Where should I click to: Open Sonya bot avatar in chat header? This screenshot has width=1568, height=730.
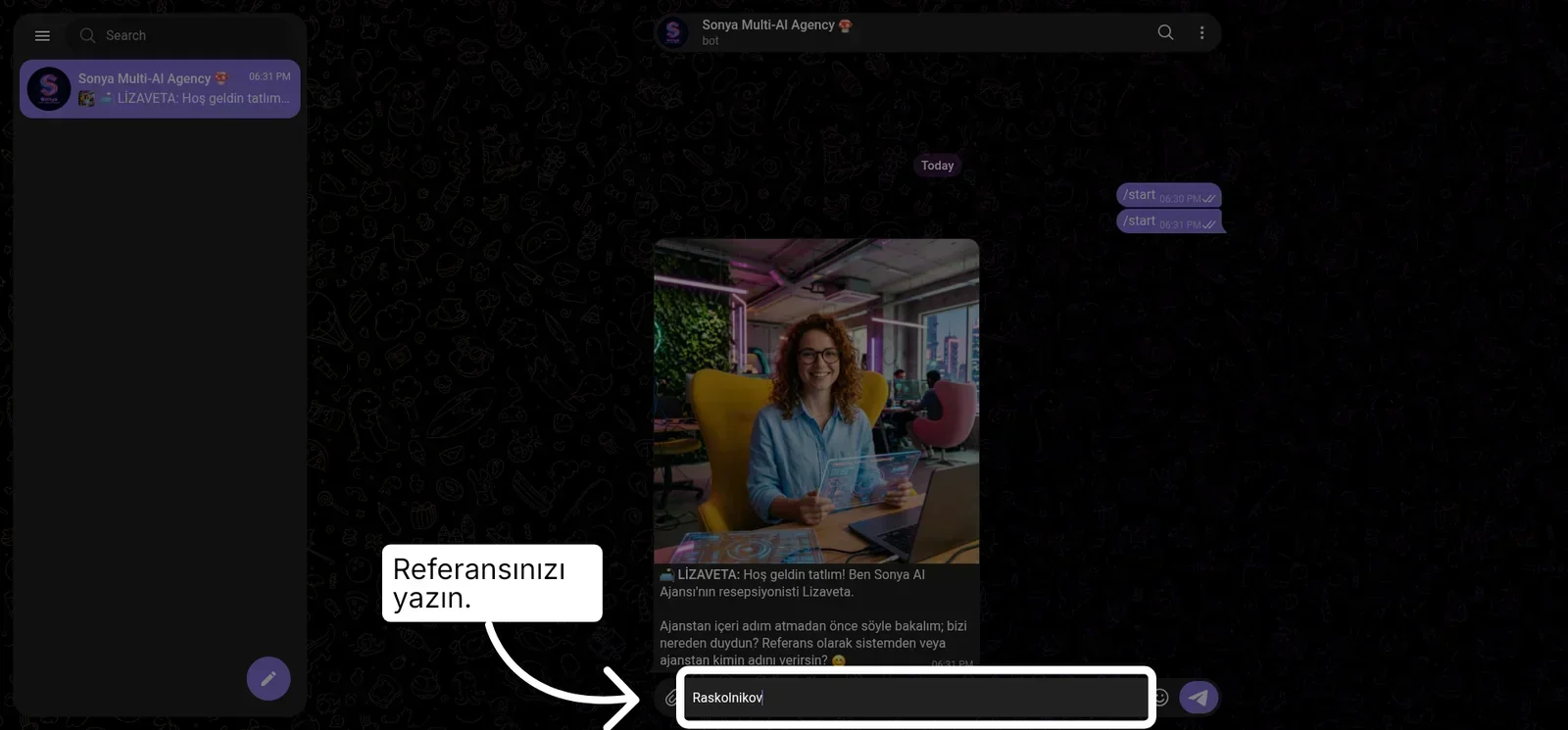pyautogui.click(x=673, y=32)
